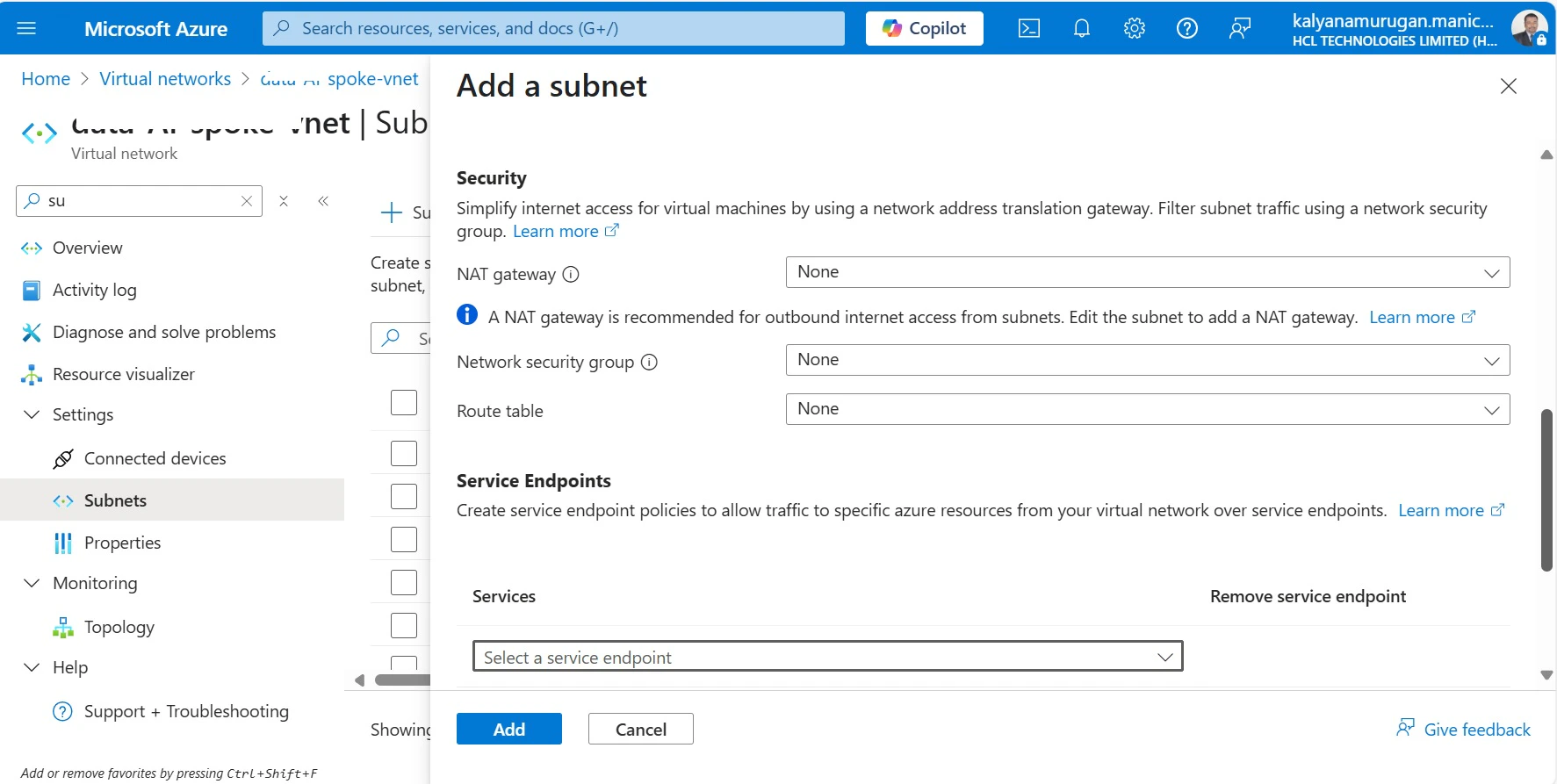
Task: Click the Support question circle icon
Action: 63,711
